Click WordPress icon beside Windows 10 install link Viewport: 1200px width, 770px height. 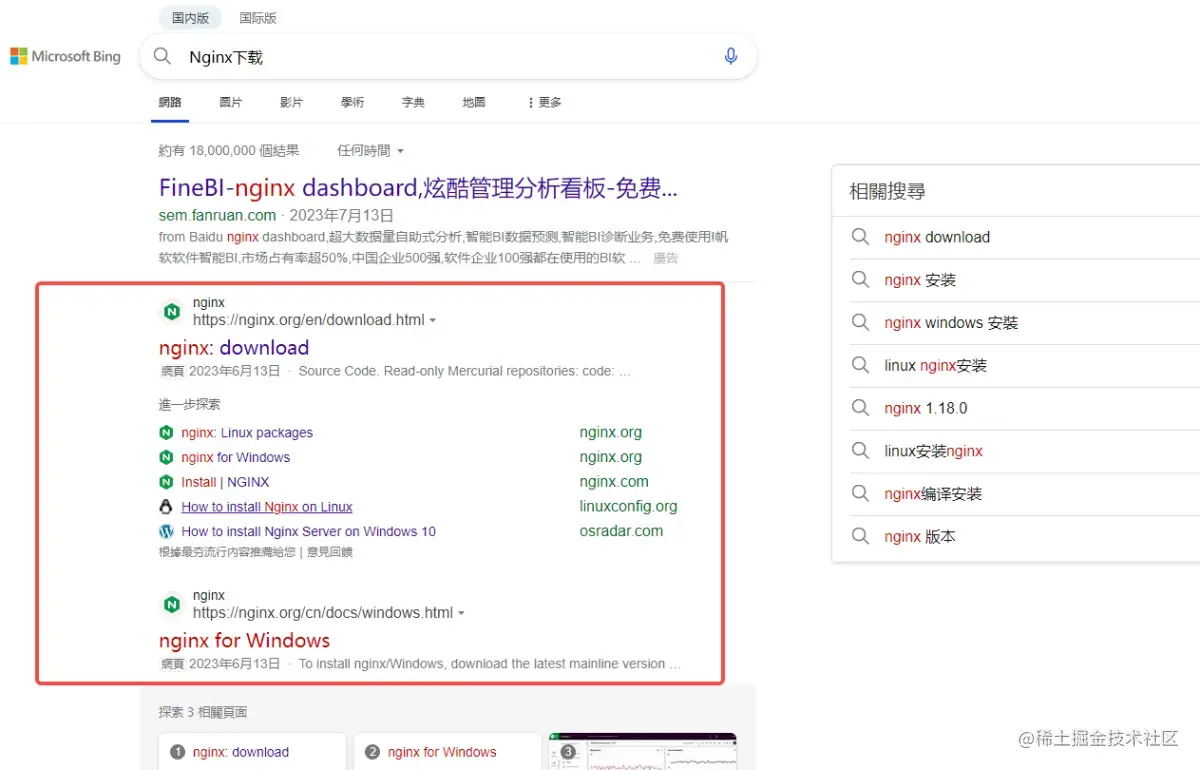click(166, 531)
